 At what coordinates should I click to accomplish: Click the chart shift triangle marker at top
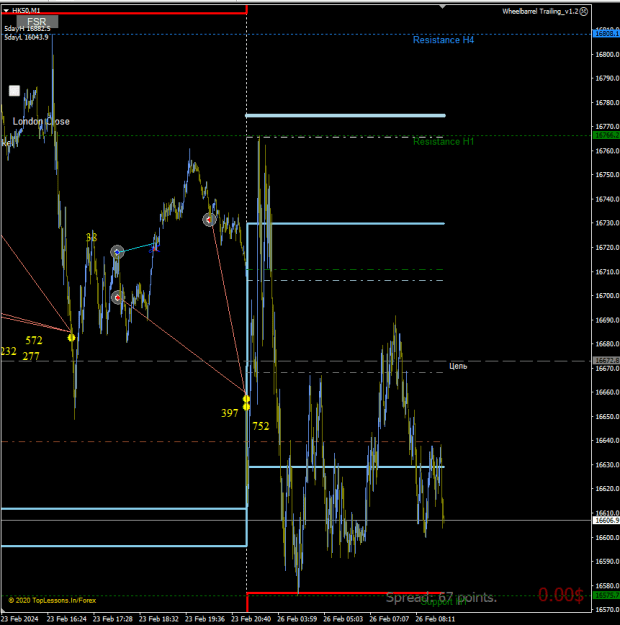(x=442, y=7)
